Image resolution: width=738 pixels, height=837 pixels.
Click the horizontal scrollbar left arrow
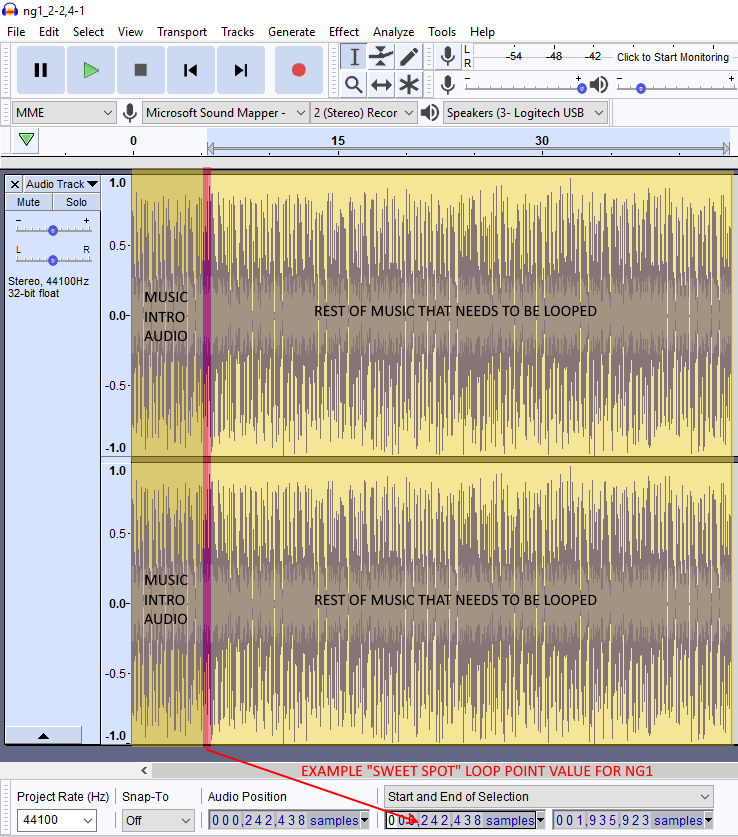[144, 770]
